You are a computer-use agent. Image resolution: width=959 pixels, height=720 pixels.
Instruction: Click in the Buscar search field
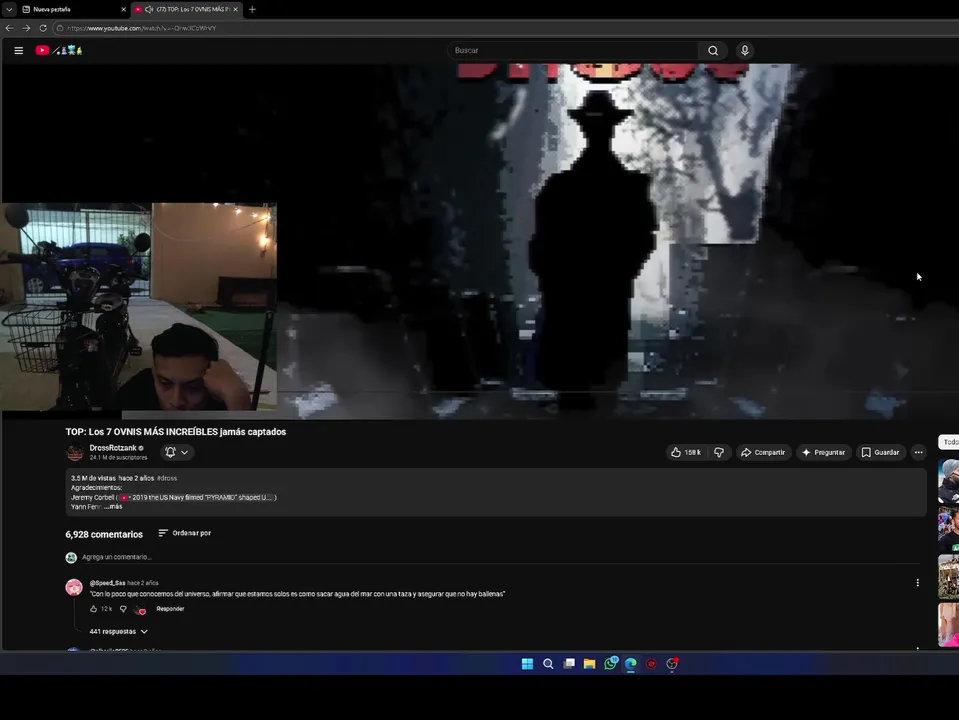click(573, 51)
